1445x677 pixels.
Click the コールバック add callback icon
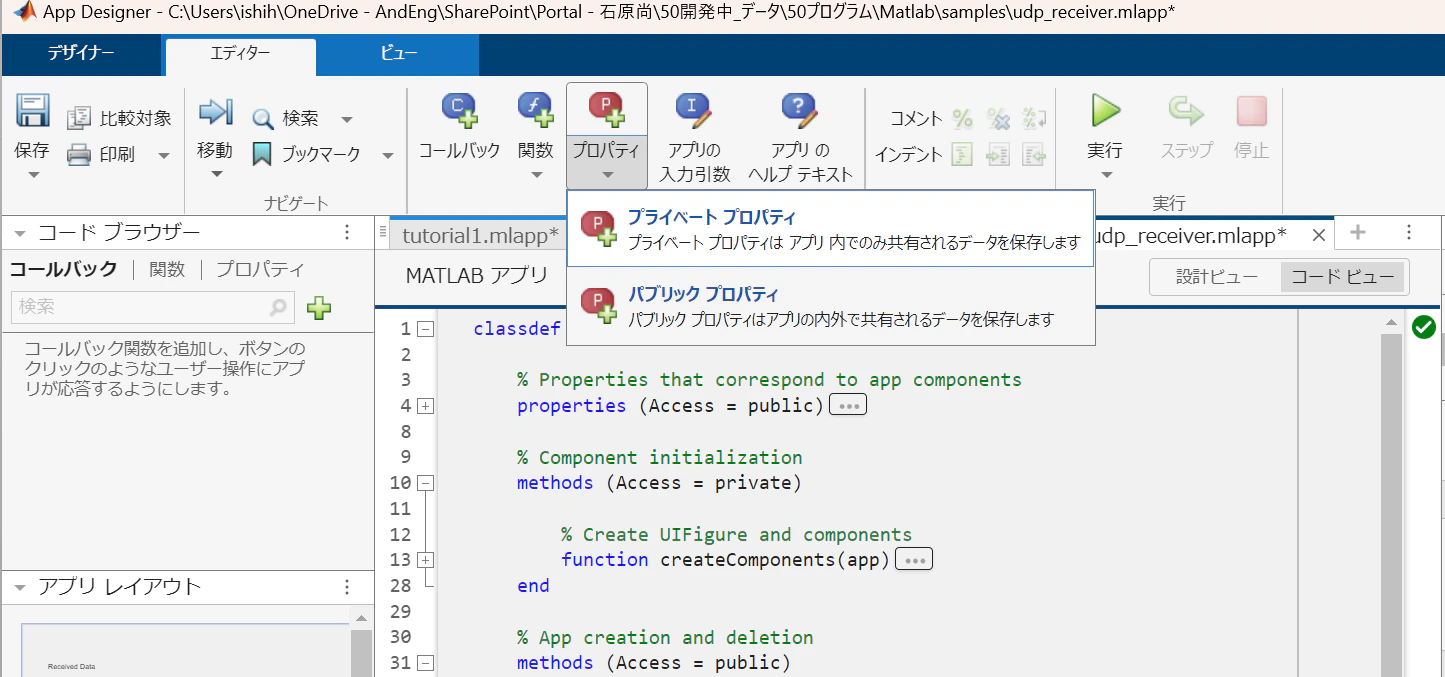[460, 110]
